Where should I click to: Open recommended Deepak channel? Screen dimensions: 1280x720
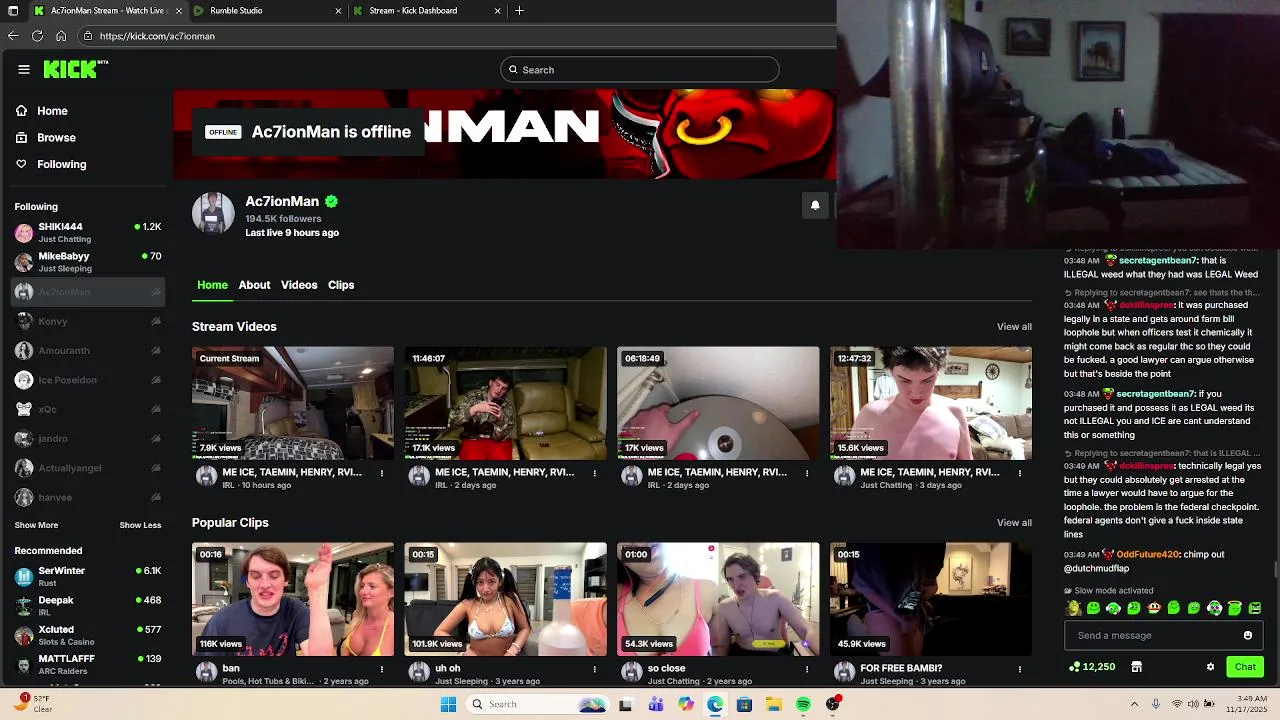[x=88, y=606]
